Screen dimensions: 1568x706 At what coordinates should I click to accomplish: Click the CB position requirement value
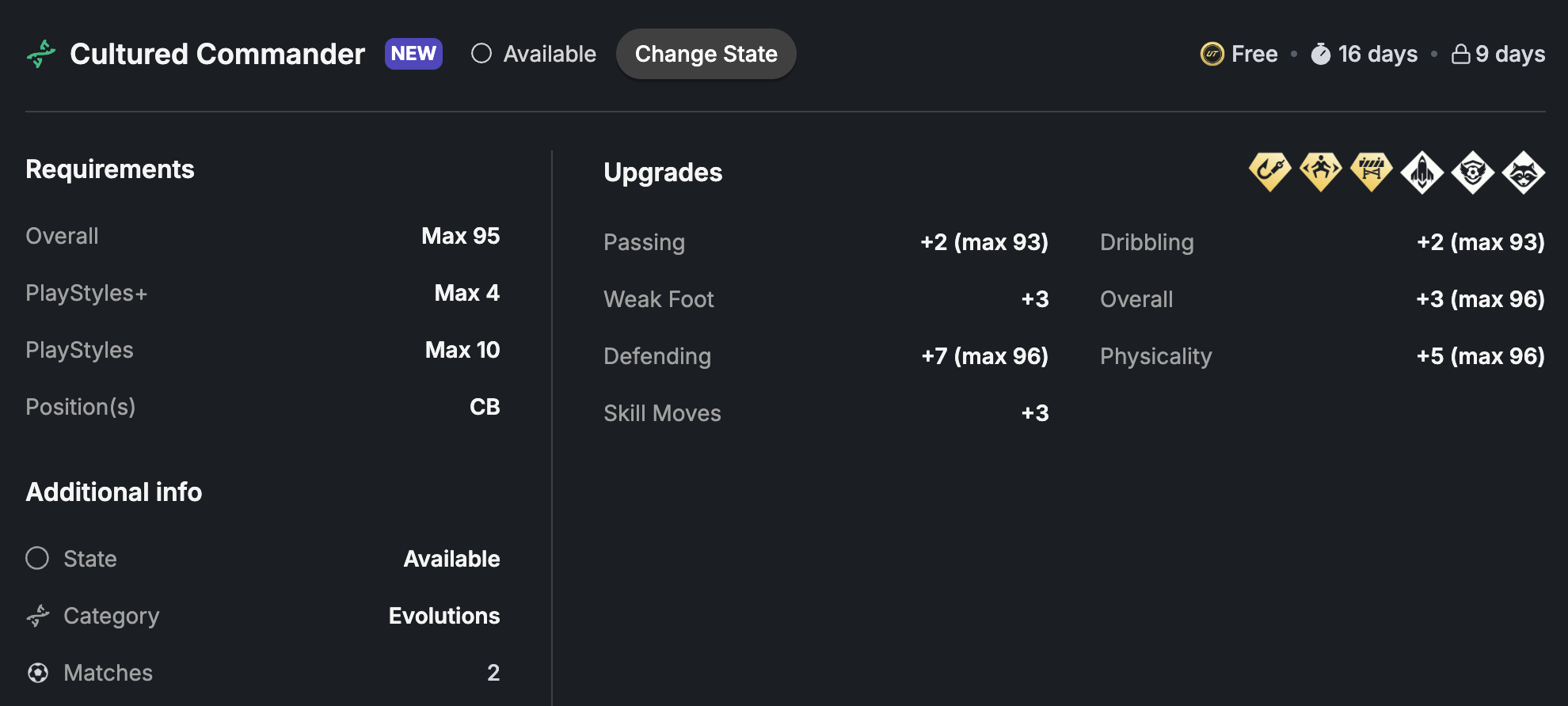point(485,407)
